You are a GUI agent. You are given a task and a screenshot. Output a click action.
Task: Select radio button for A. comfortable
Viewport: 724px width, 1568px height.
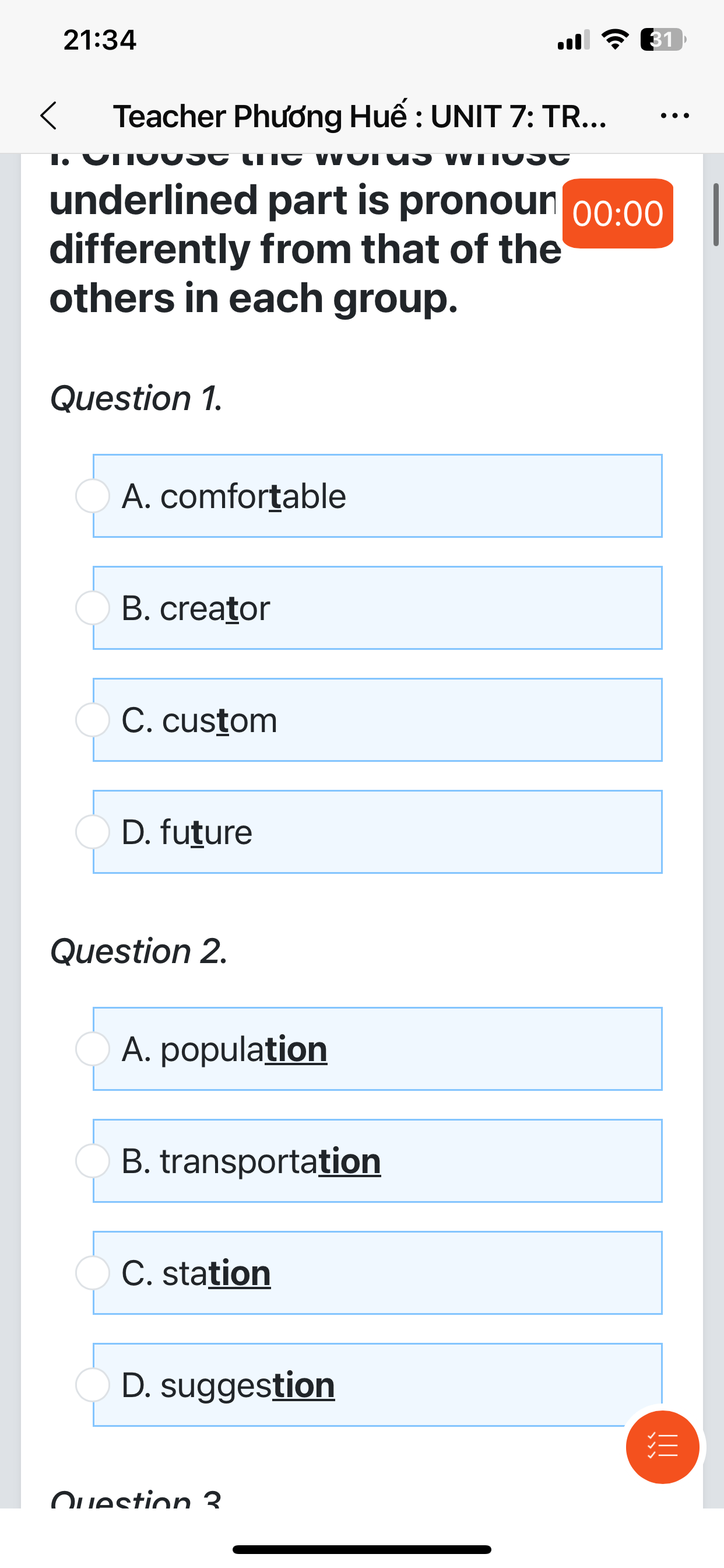pos(93,496)
